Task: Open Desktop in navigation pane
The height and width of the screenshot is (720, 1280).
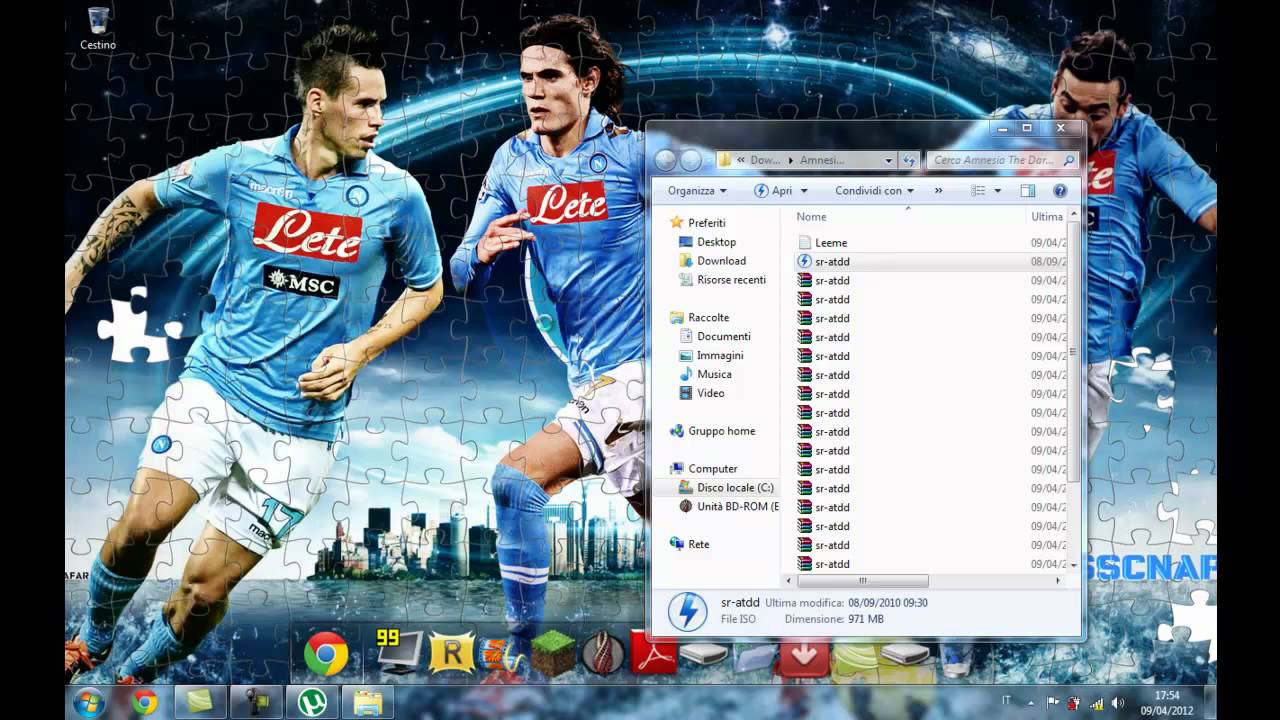Action: (716, 242)
